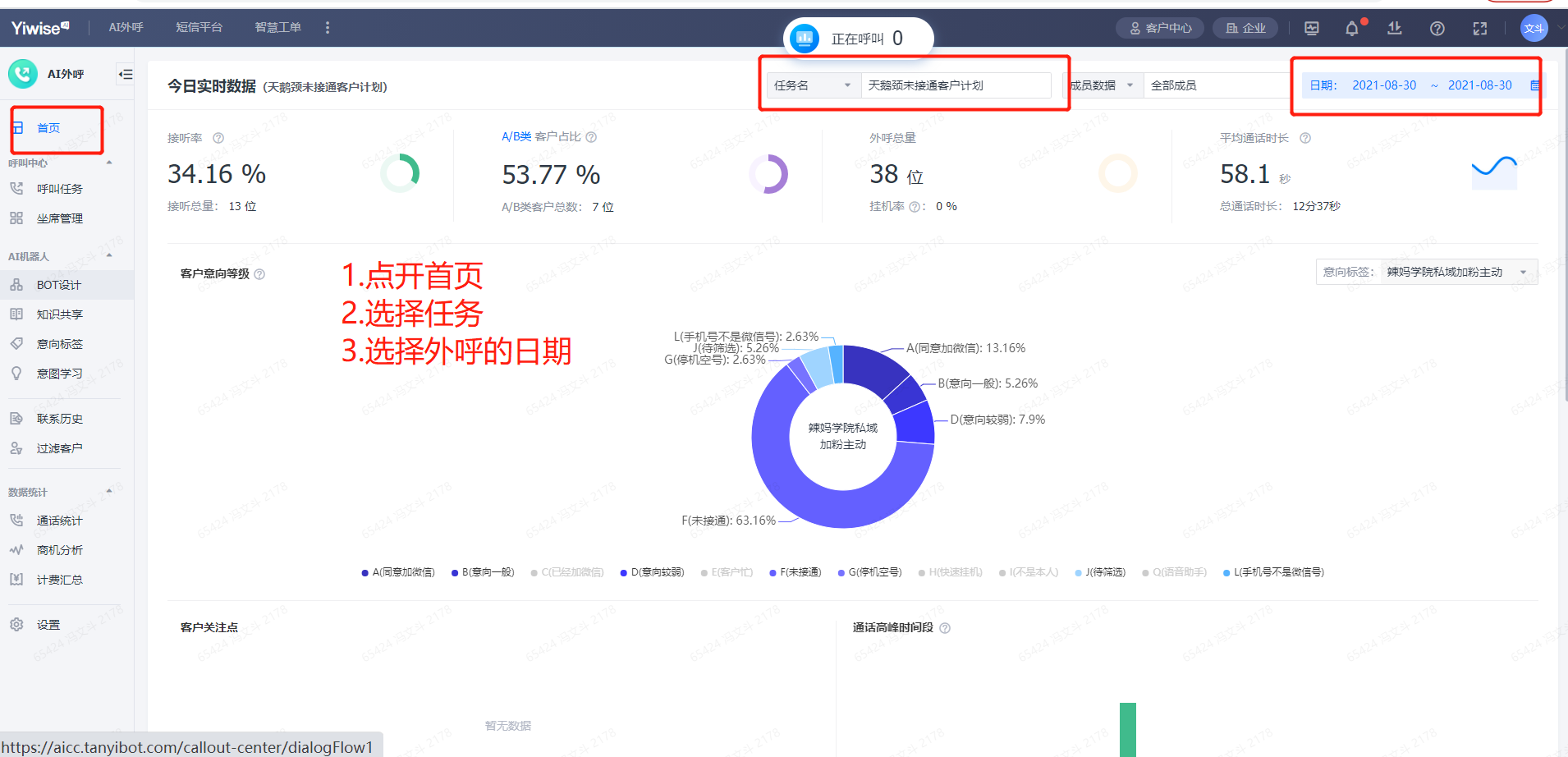Toggle the A(同意加微信) legend item

[x=398, y=572]
